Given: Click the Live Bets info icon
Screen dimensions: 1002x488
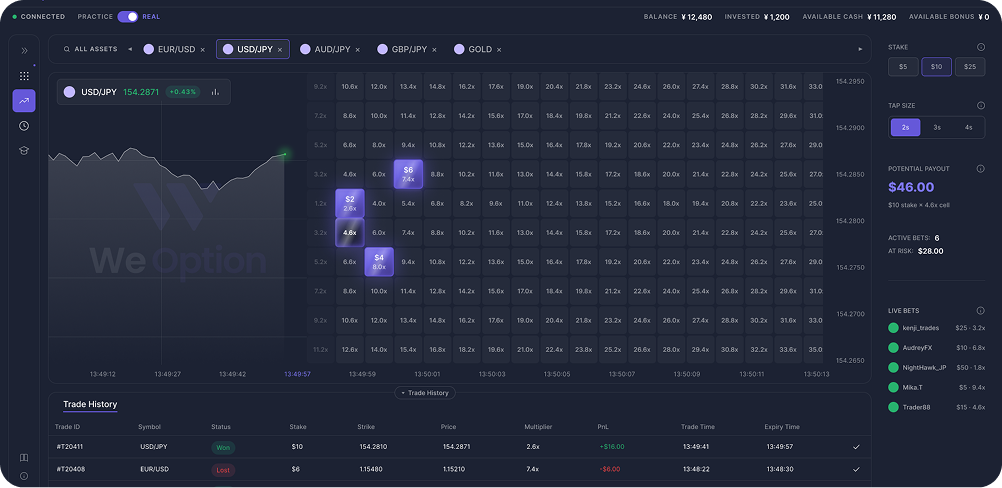Looking at the screenshot, I should 981,310.
